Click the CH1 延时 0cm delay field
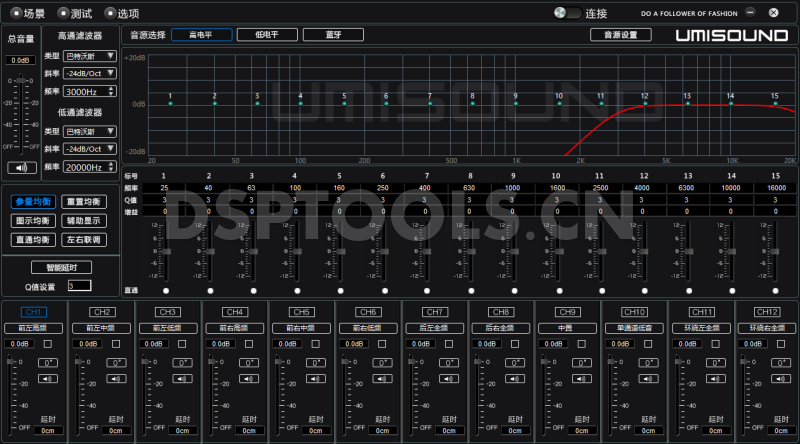This screenshot has width=800, height=444. pyautogui.click(x=48, y=431)
